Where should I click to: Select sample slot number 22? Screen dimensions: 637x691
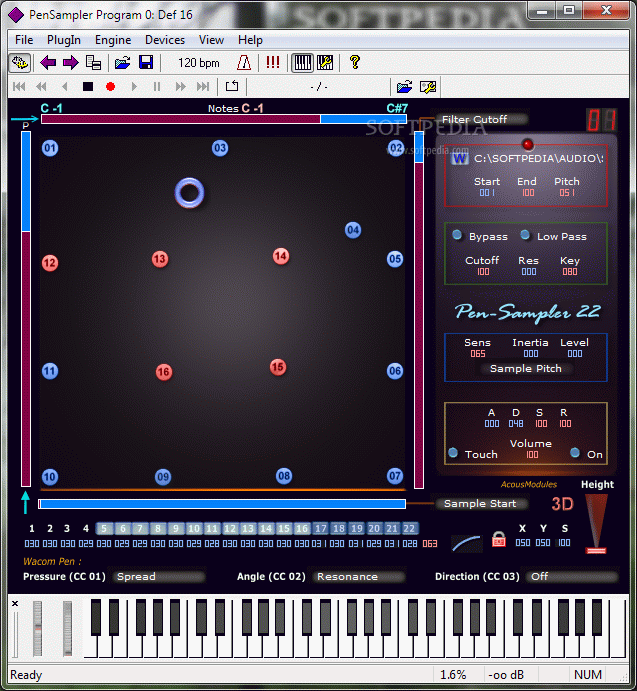tap(409, 528)
